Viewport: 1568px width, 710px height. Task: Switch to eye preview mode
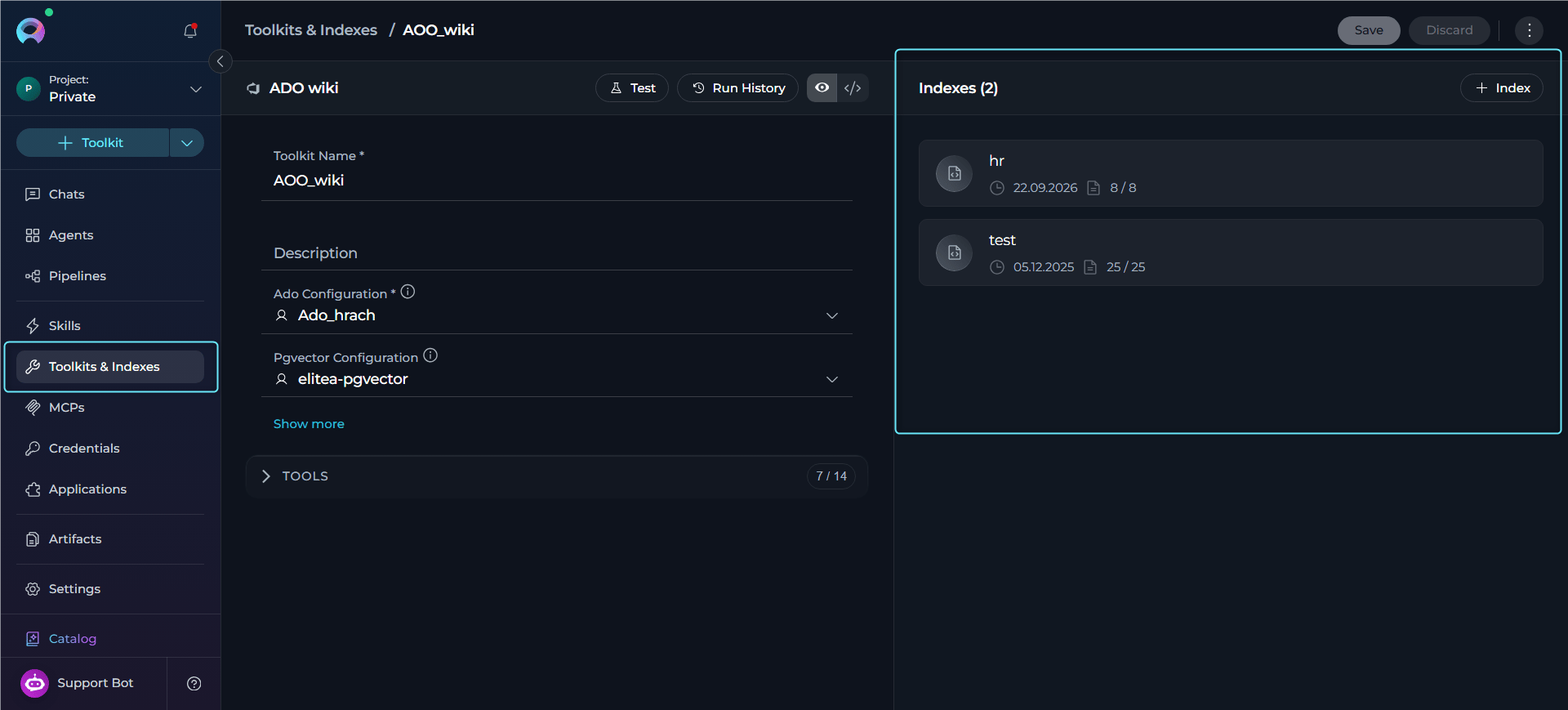click(822, 88)
